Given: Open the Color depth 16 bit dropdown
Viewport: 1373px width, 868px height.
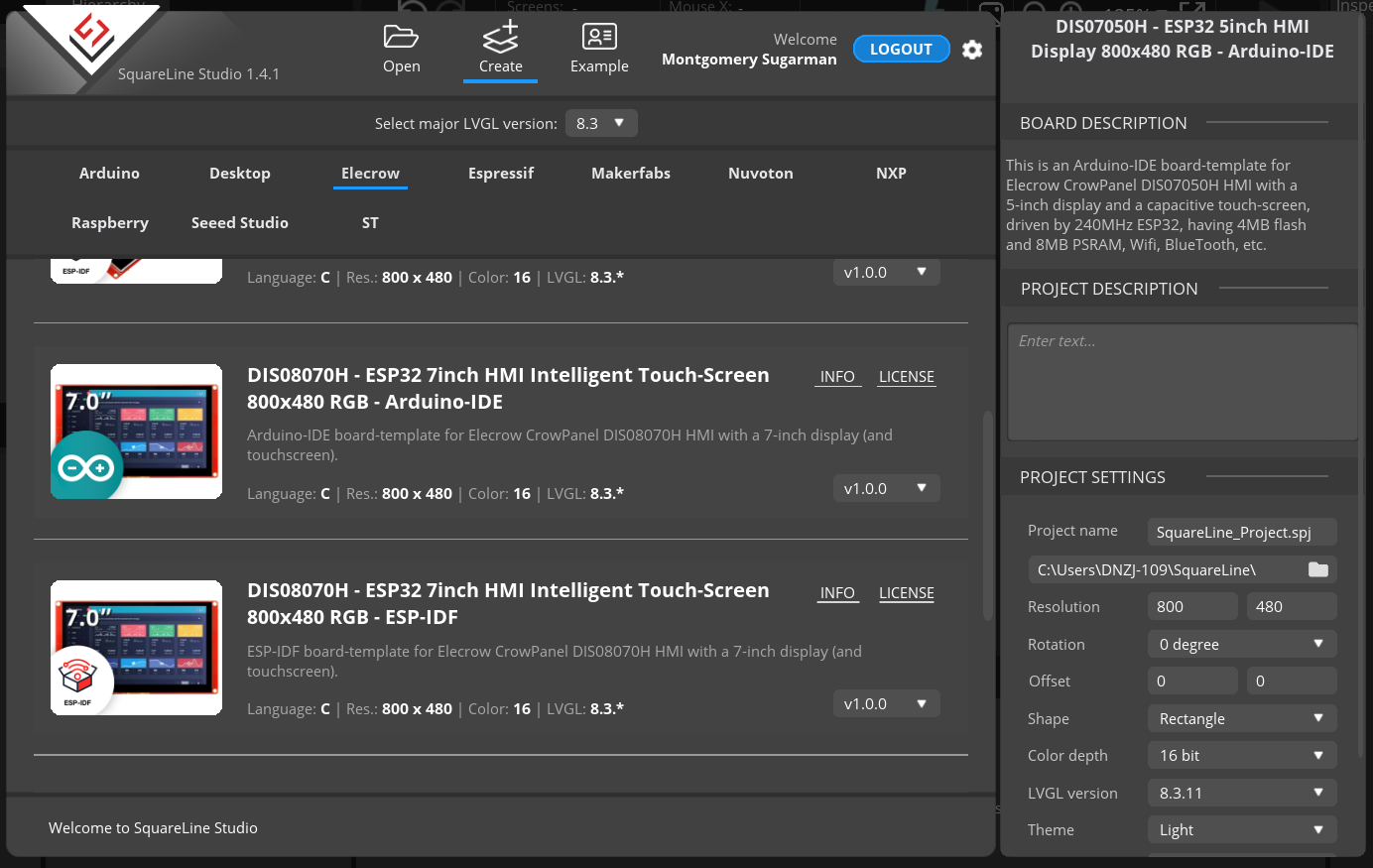Looking at the screenshot, I should (1242, 755).
